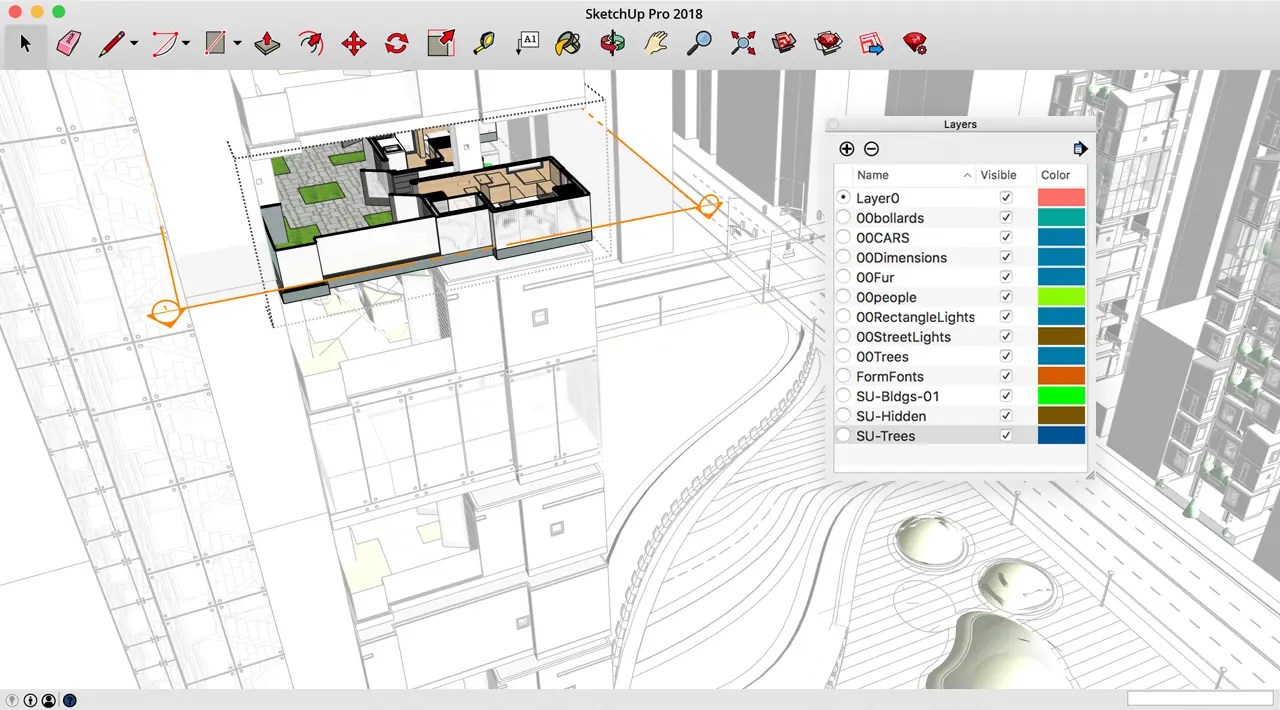Select the Rotate tool
Screen dimensions: 1280x710
396,43
